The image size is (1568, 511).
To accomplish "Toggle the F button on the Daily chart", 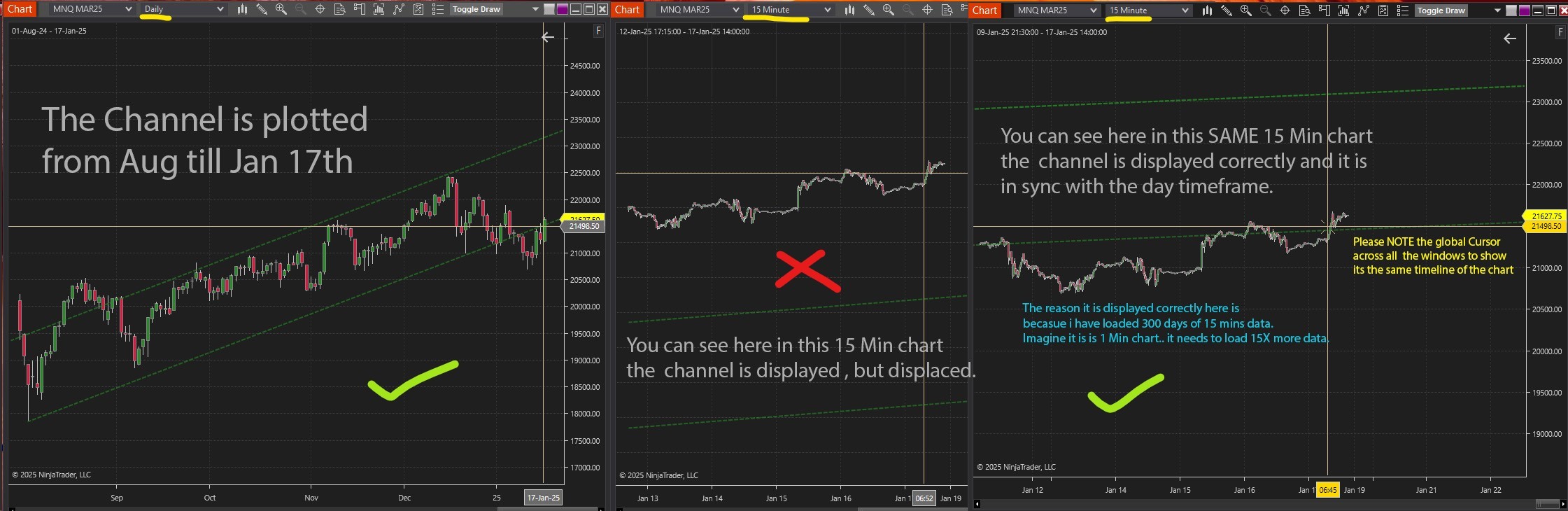I will click(x=598, y=31).
